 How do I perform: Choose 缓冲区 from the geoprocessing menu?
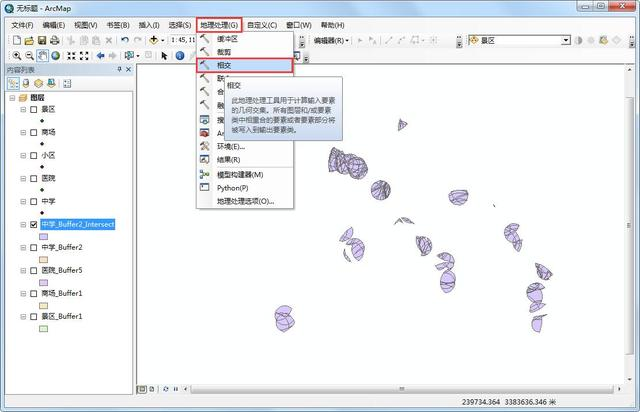pyautogui.click(x=244, y=39)
